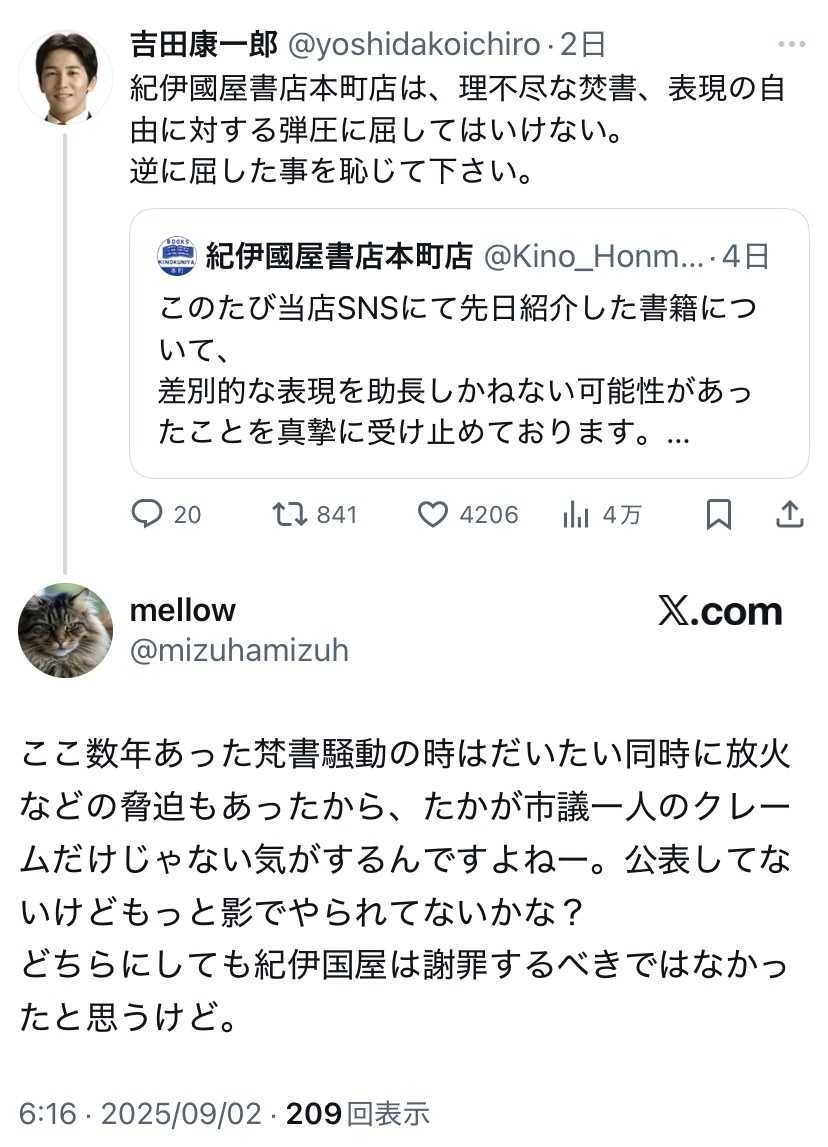Click the 紀伊國屋書店本町店 account name
This screenshot has width=828, height=1147.
tap(339, 257)
